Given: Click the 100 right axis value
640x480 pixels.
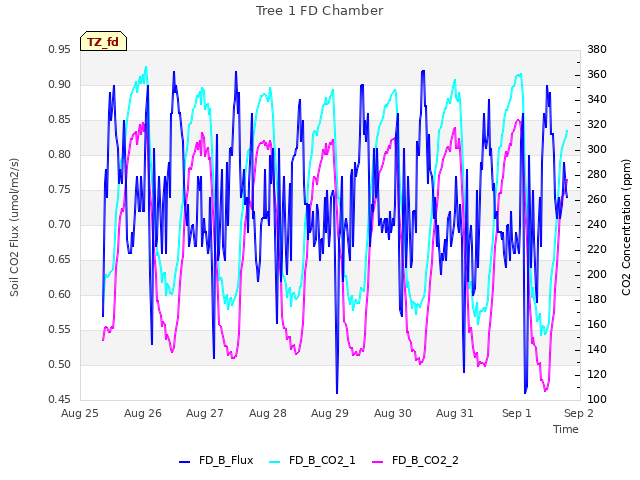Looking at the screenshot, I should tap(597, 400).
